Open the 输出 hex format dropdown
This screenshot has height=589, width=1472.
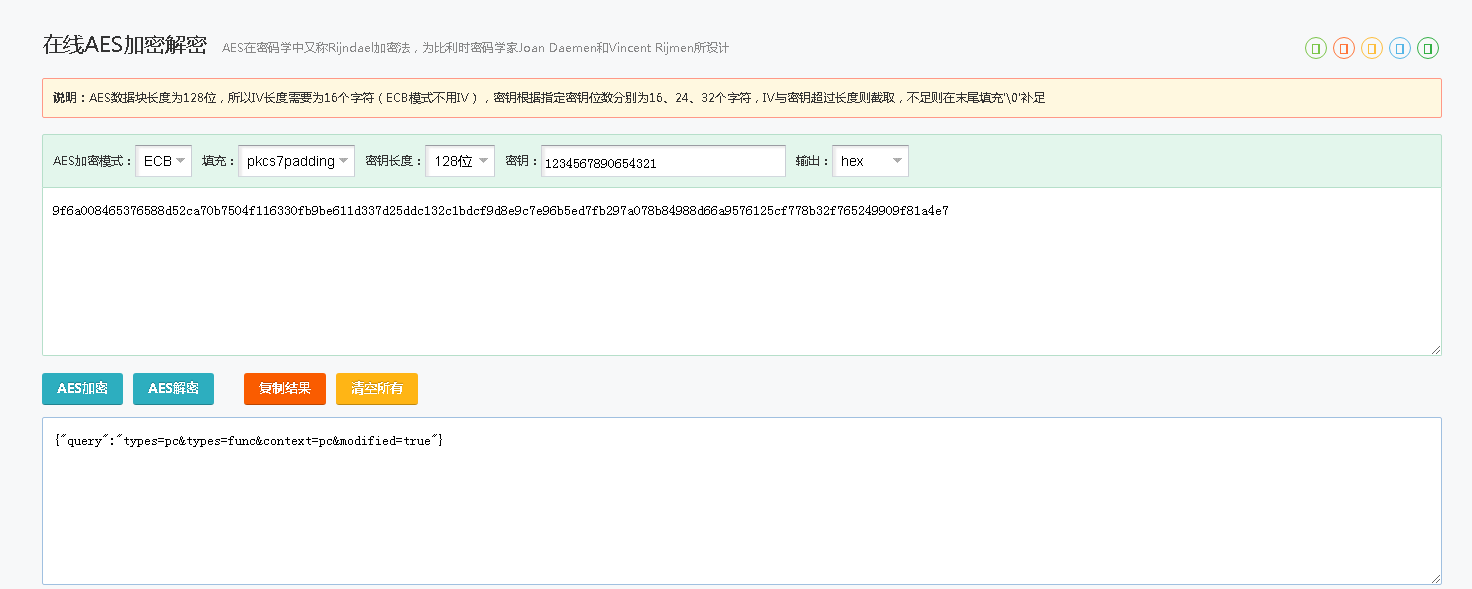[x=870, y=161]
